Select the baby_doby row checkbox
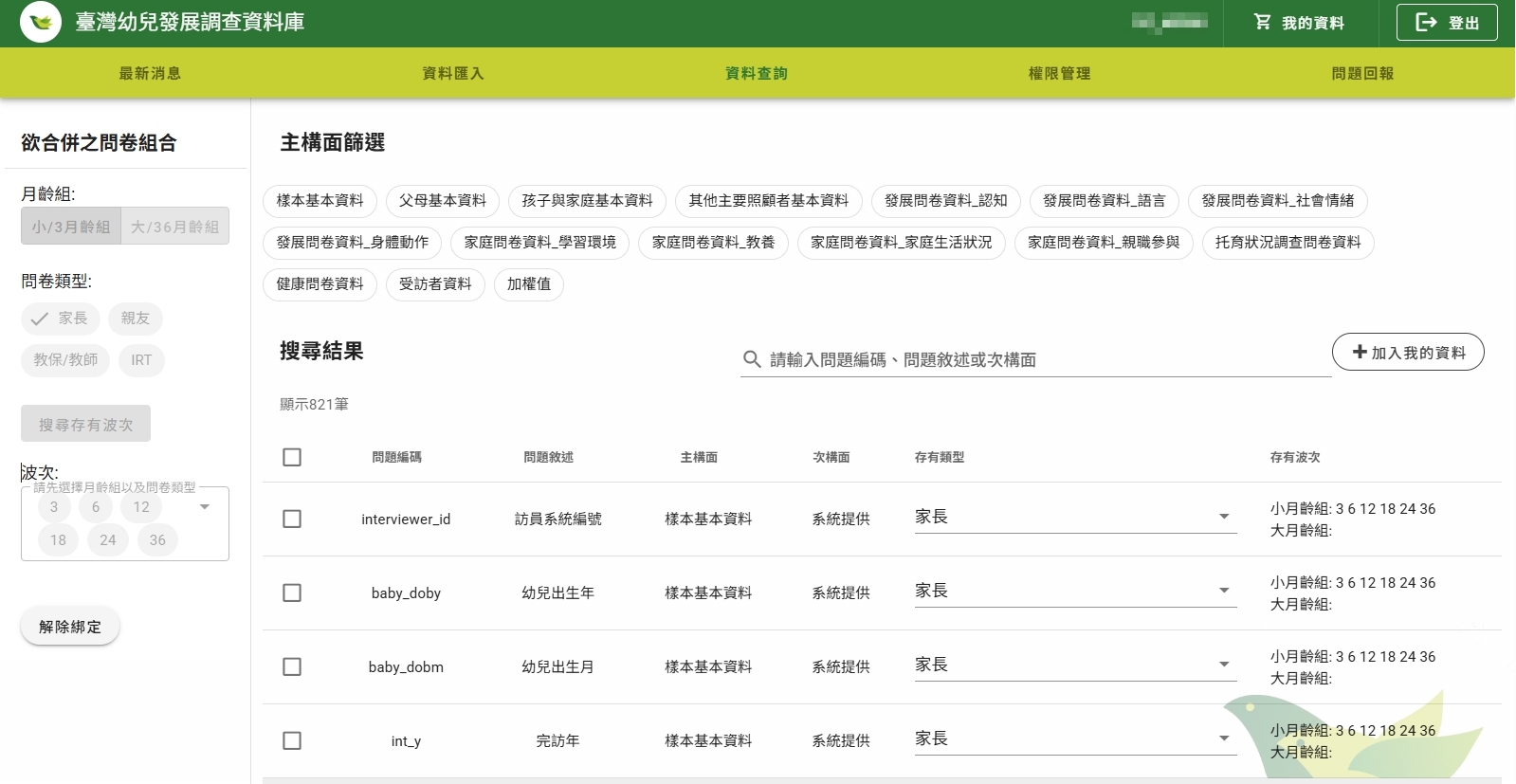 tap(292, 593)
